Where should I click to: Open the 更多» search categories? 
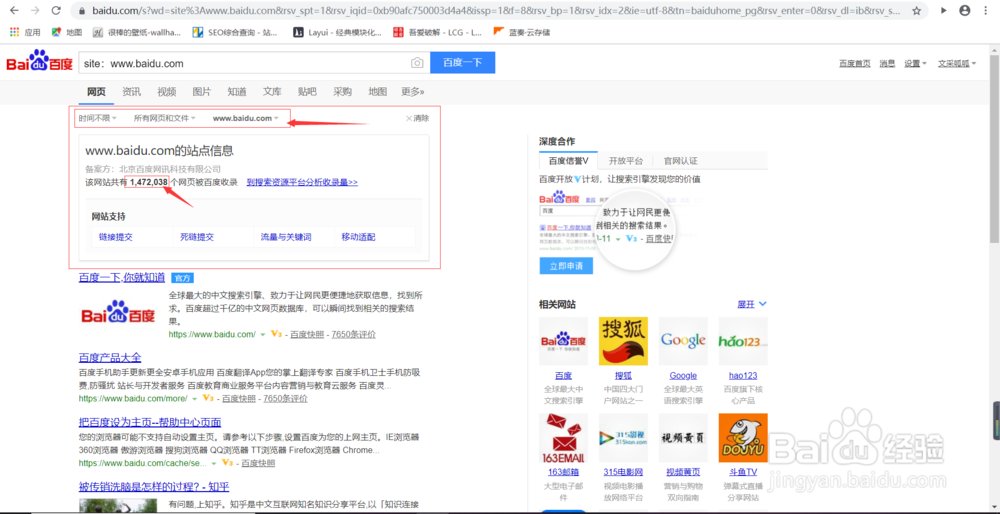tap(413, 92)
